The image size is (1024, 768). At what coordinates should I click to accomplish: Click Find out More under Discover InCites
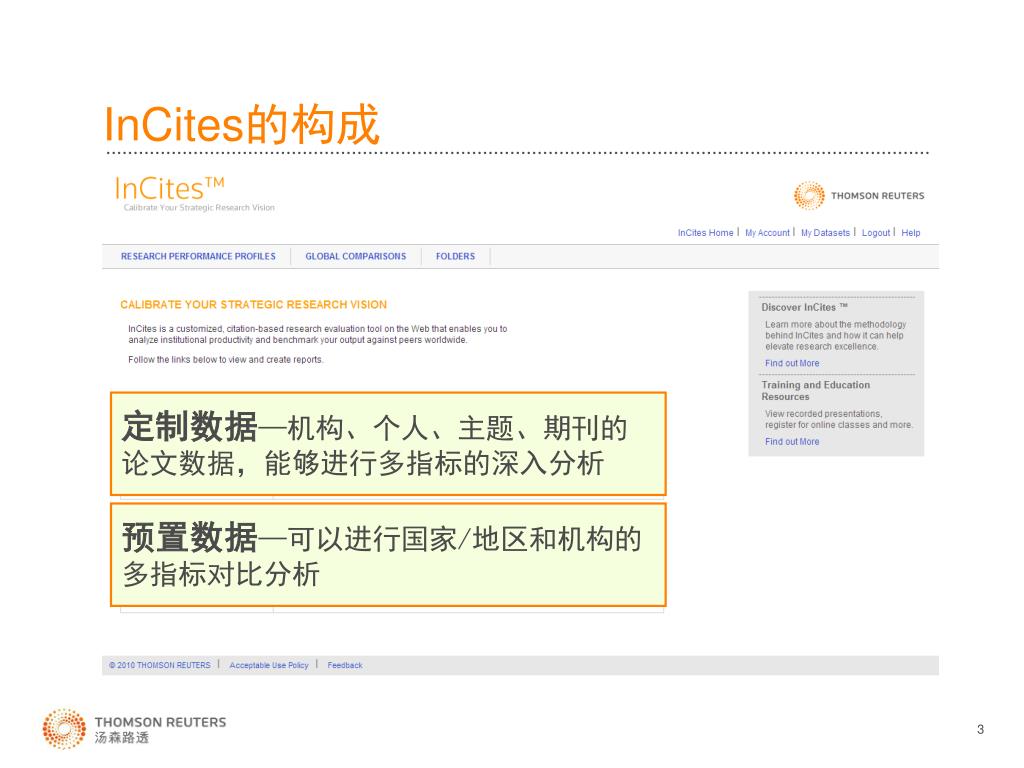(792, 363)
